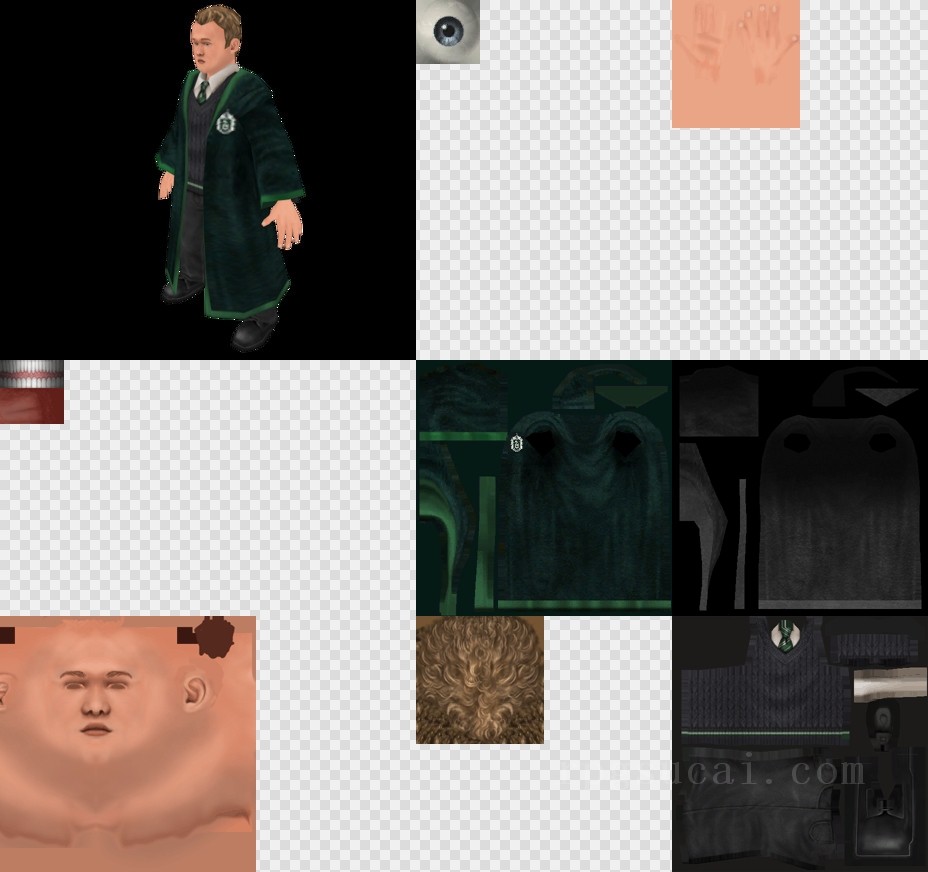928x872 pixels.
Task: Click the ear on face texture's right side
Action: (x=195, y=691)
